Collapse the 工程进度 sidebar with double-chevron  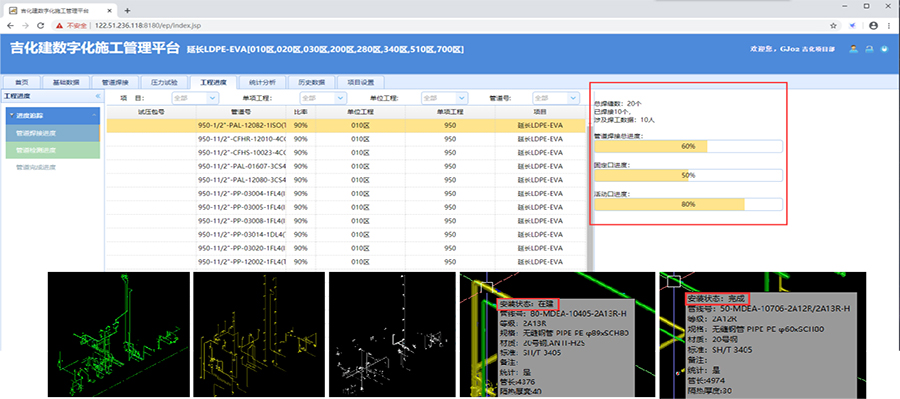[98, 96]
